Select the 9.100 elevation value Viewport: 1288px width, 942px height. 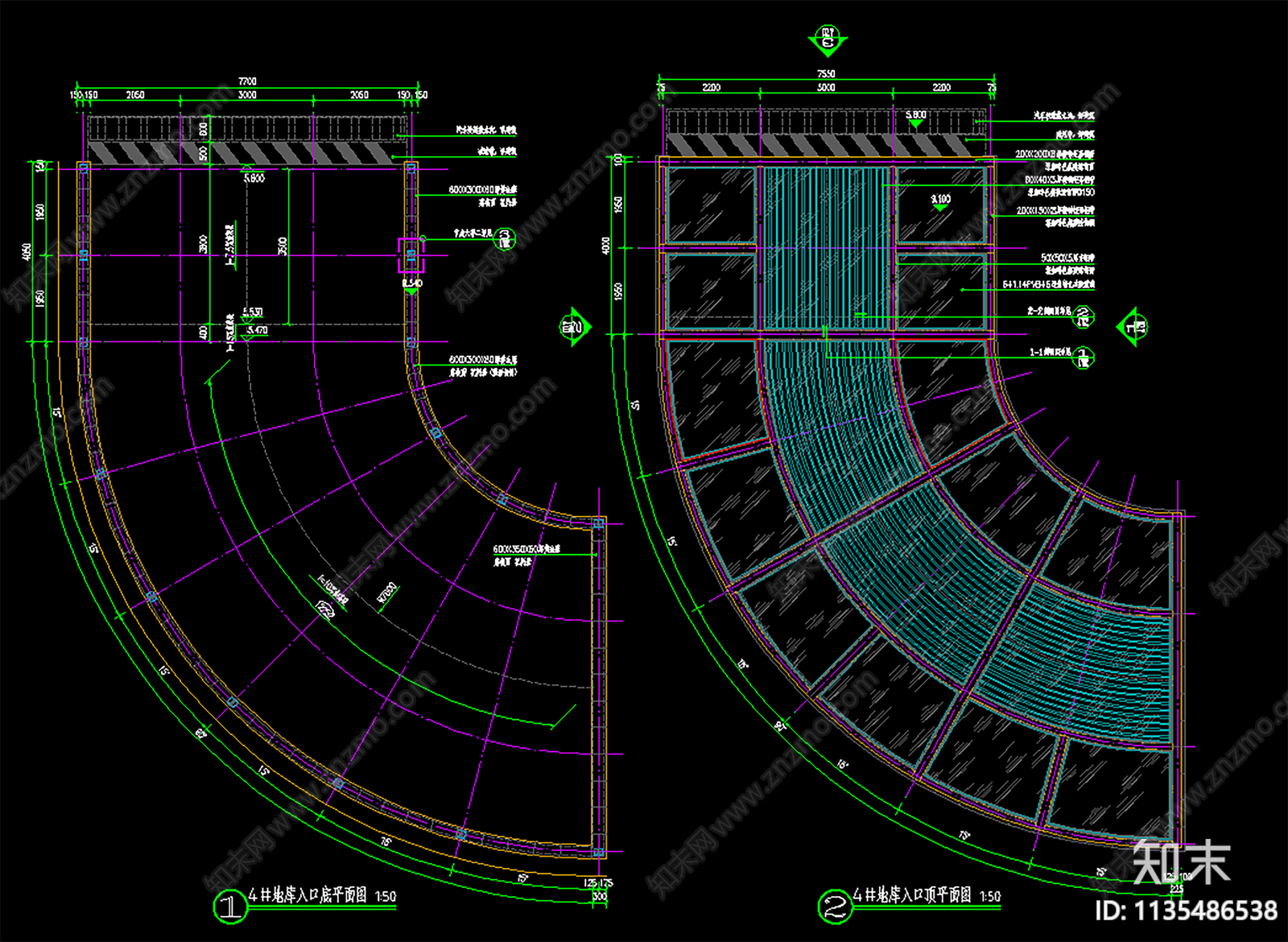point(940,199)
